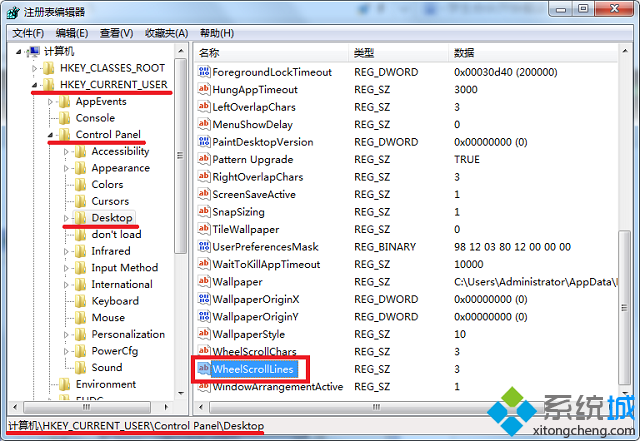Click the DWORD icon beside ForegroundLockTimeout
Image resolution: width=640 pixels, height=441 pixels.
pyautogui.click(x=204, y=72)
